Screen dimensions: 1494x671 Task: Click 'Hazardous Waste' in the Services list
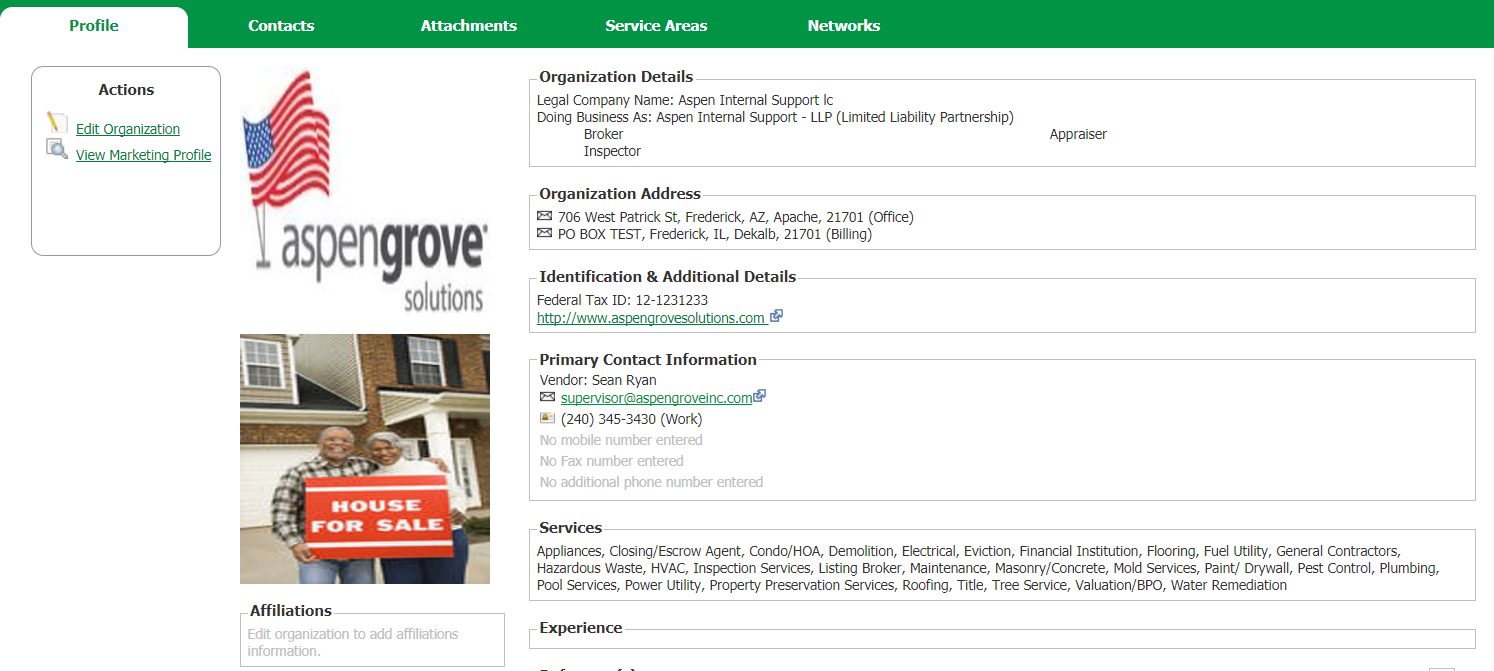click(x=590, y=568)
